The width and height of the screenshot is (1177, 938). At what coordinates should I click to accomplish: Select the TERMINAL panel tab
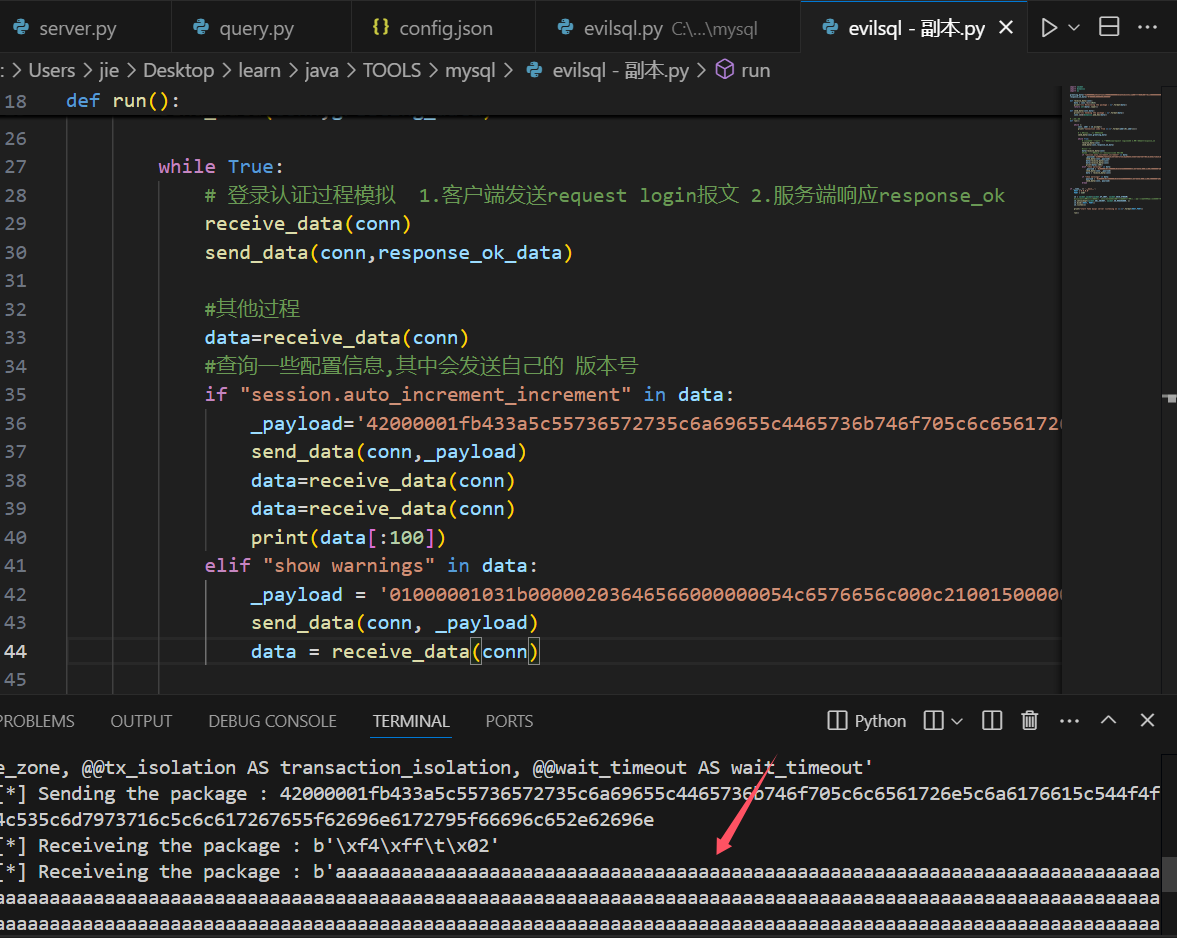(411, 721)
